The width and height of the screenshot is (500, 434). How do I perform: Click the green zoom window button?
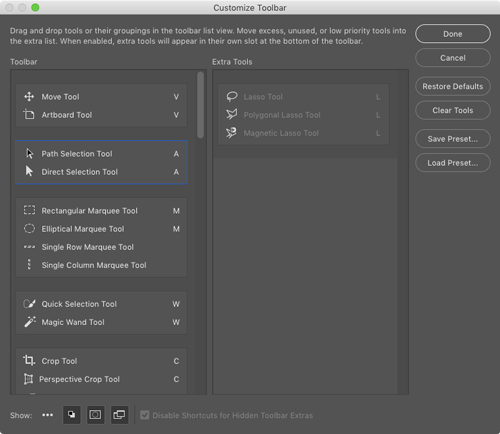click(35, 7)
